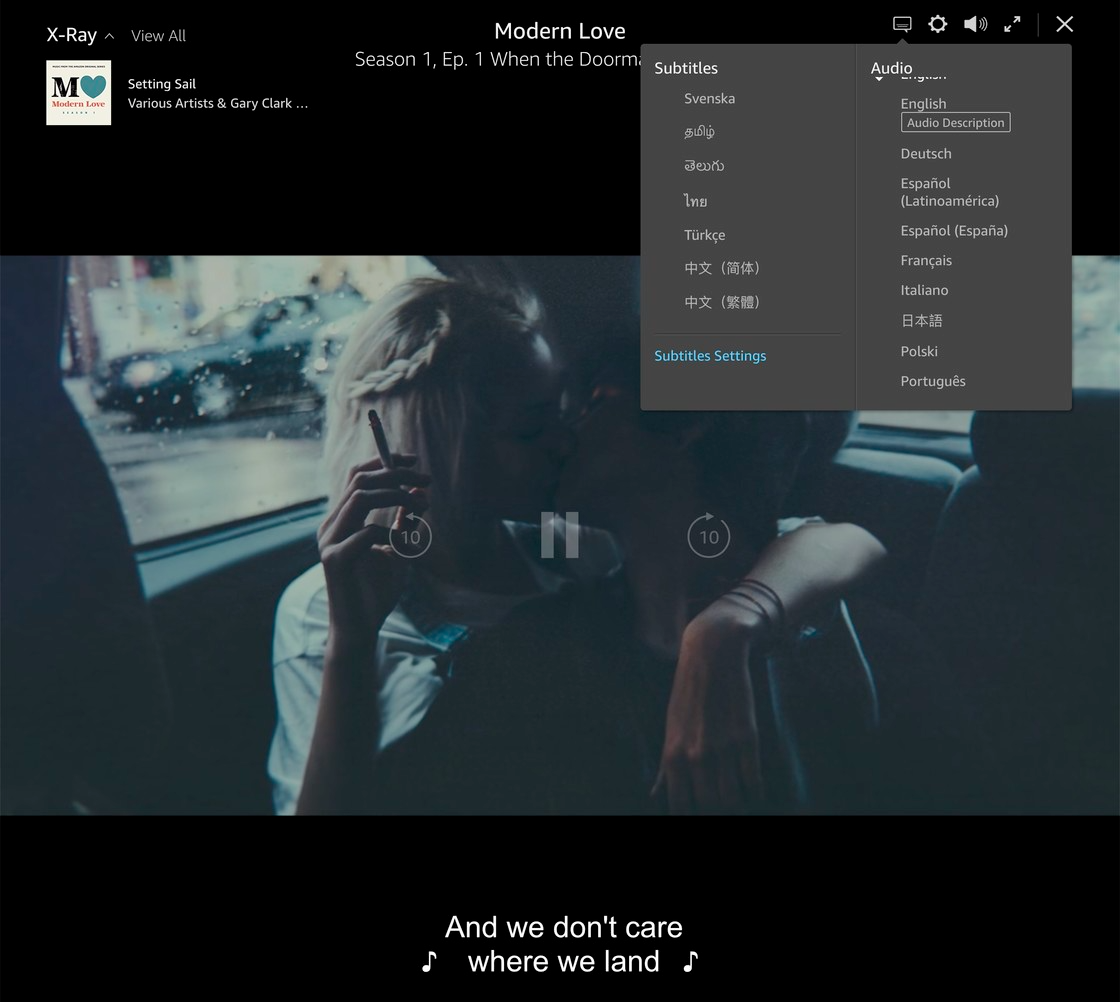
Task: Select Svenska subtitles
Action: [x=709, y=98]
